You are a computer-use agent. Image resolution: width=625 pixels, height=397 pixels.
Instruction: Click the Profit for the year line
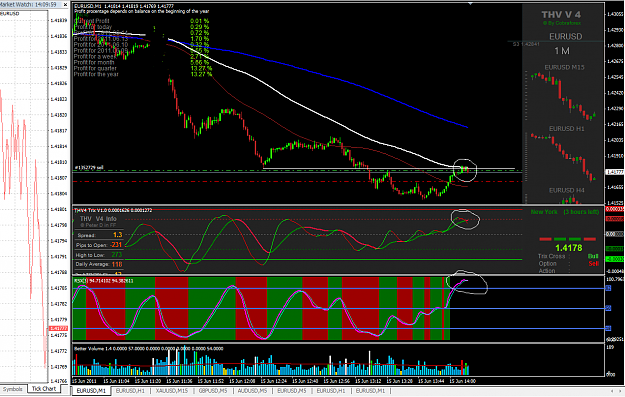coord(143,74)
